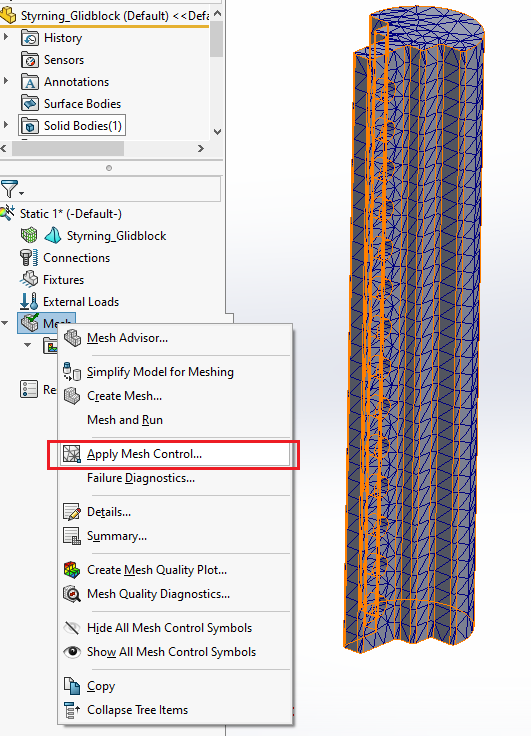Image resolution: width=531 pixels, height=736 pixels.
Task: Click the results checklist icon below Mesh
Action: (29, 389)
